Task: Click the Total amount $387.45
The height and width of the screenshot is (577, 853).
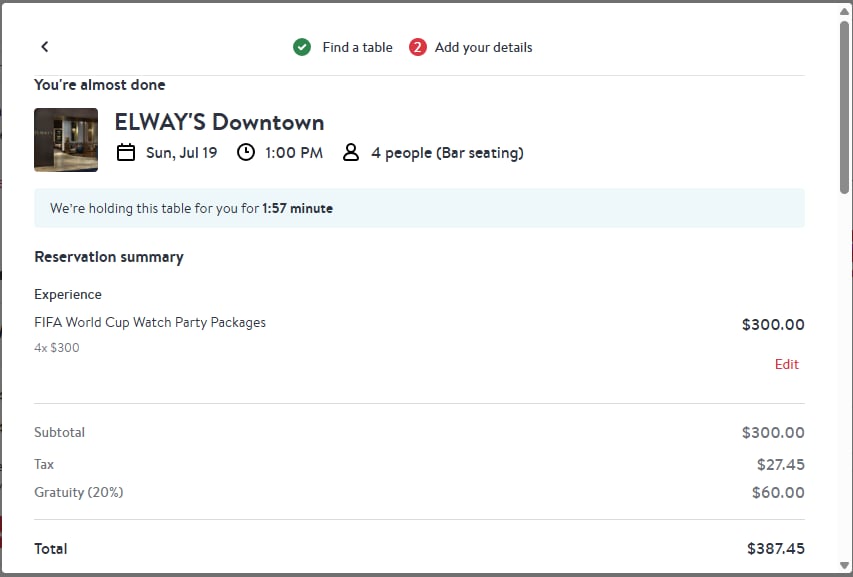Action: [x=776, y=549]
